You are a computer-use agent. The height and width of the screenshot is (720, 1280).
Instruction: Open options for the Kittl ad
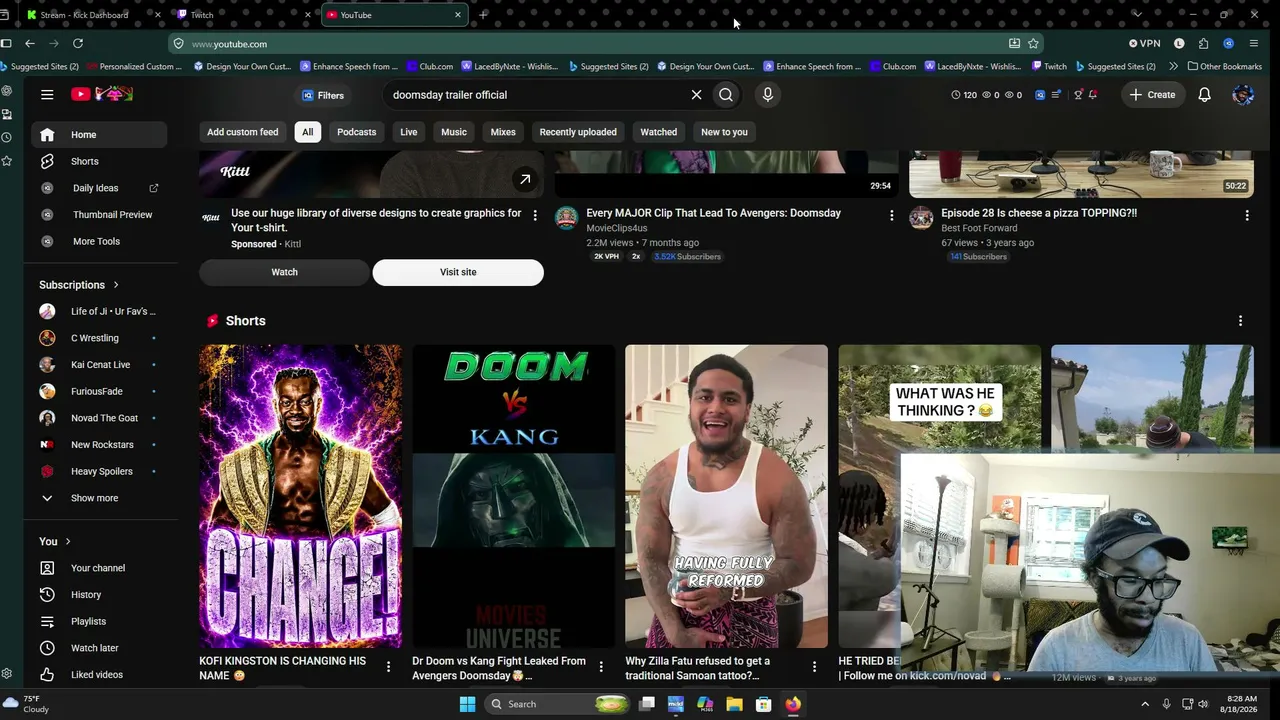(x=536, y=215)
